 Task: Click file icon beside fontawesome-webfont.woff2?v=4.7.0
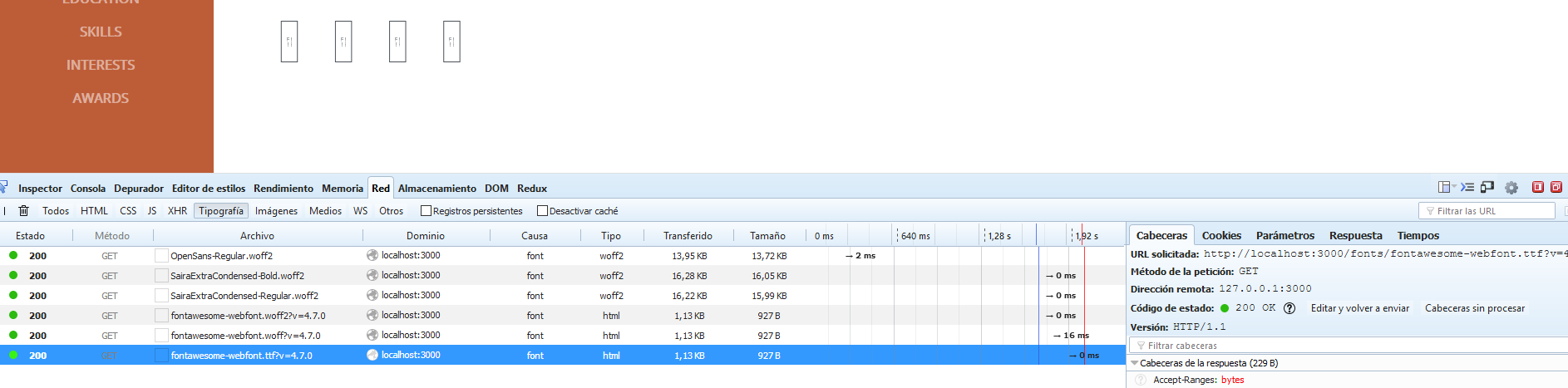tap(161, 316)
